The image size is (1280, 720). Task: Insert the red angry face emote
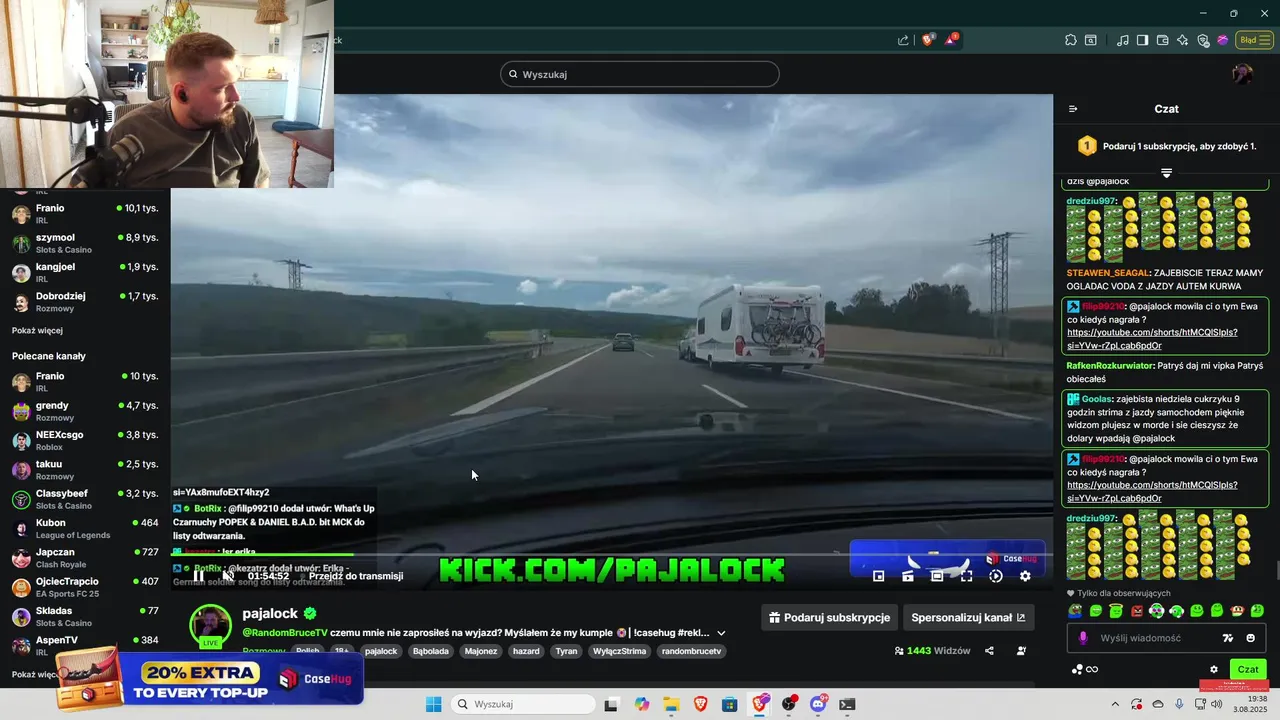(x=1136, y=610)
